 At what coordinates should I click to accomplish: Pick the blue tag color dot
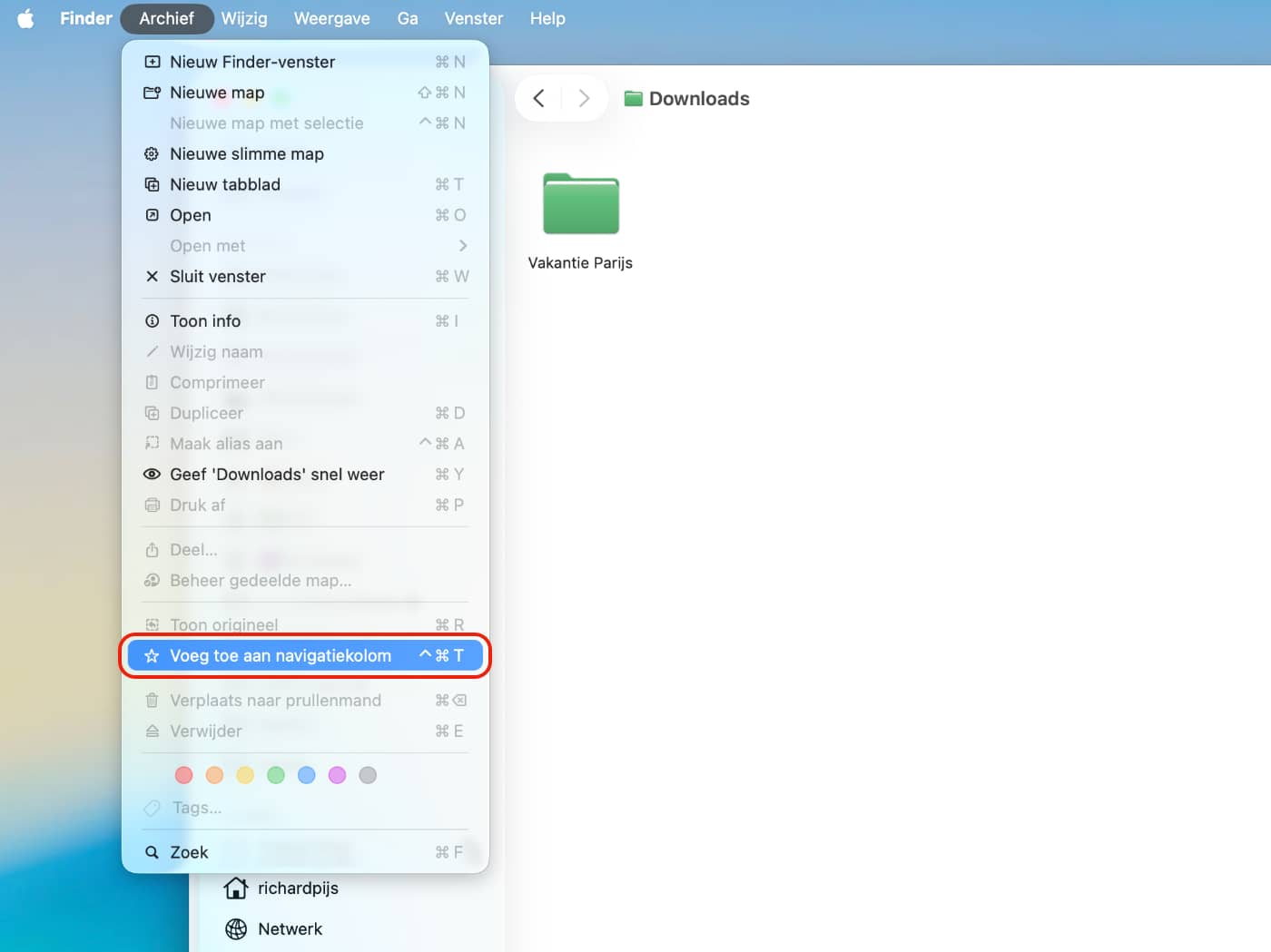[307, 775]
